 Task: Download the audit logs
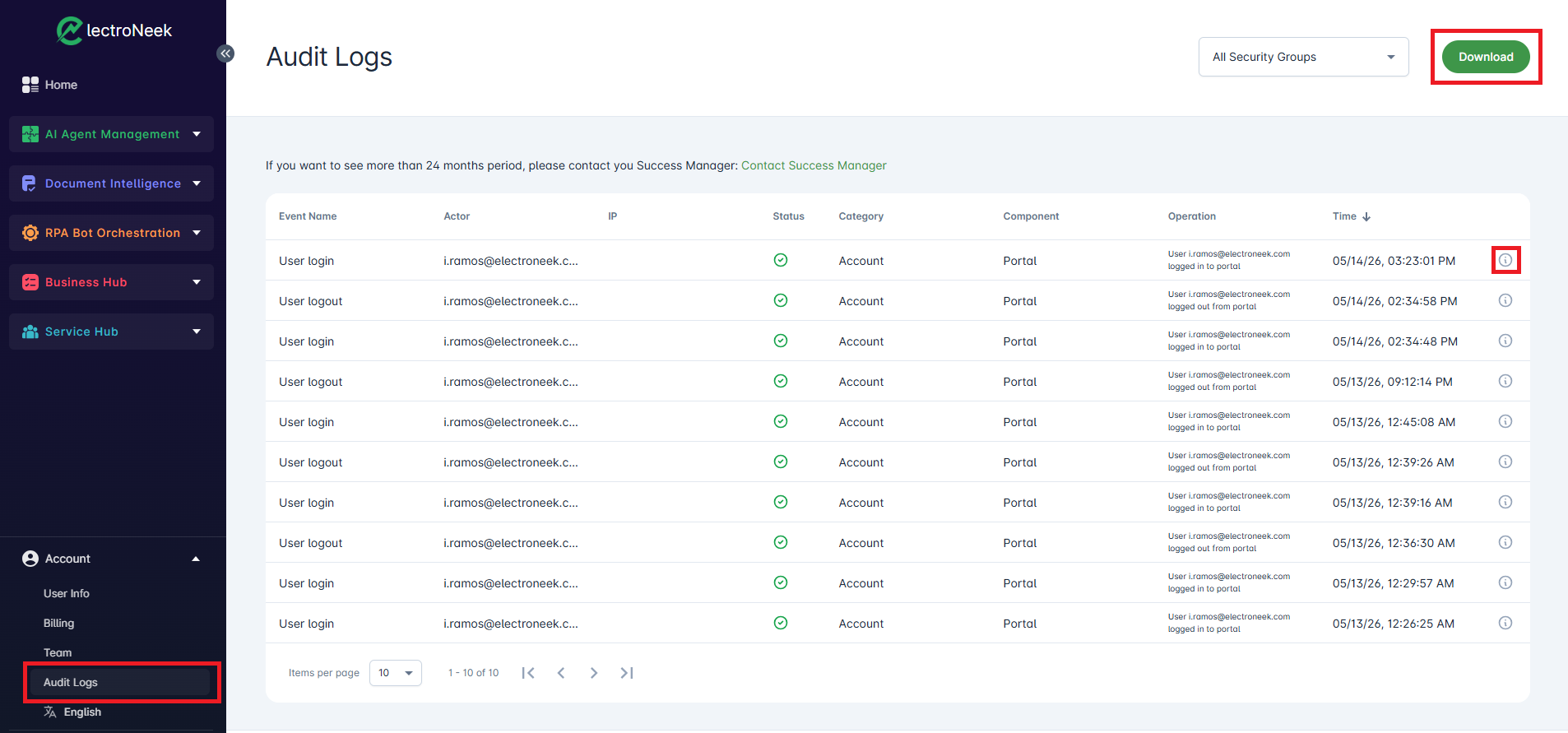(1486, 57)
